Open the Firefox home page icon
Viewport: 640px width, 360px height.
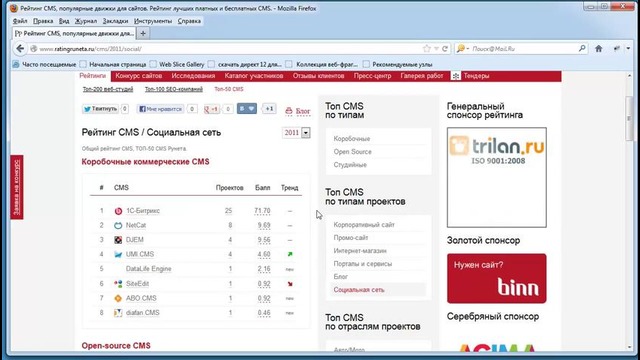(x=598, y=49)
